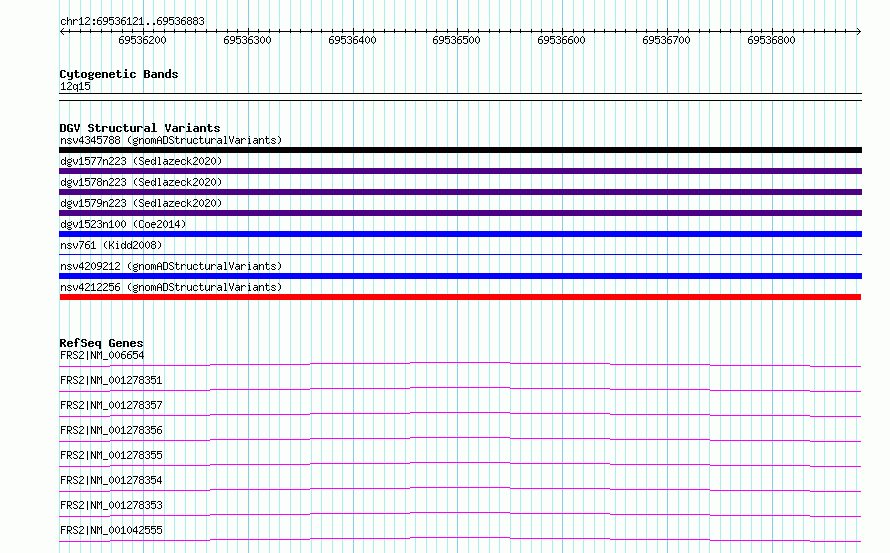This screenshot has height=553, width=890.
Task: Click the magenta FRS2|NM_006654 intron line
Action: tap(460, 365)
